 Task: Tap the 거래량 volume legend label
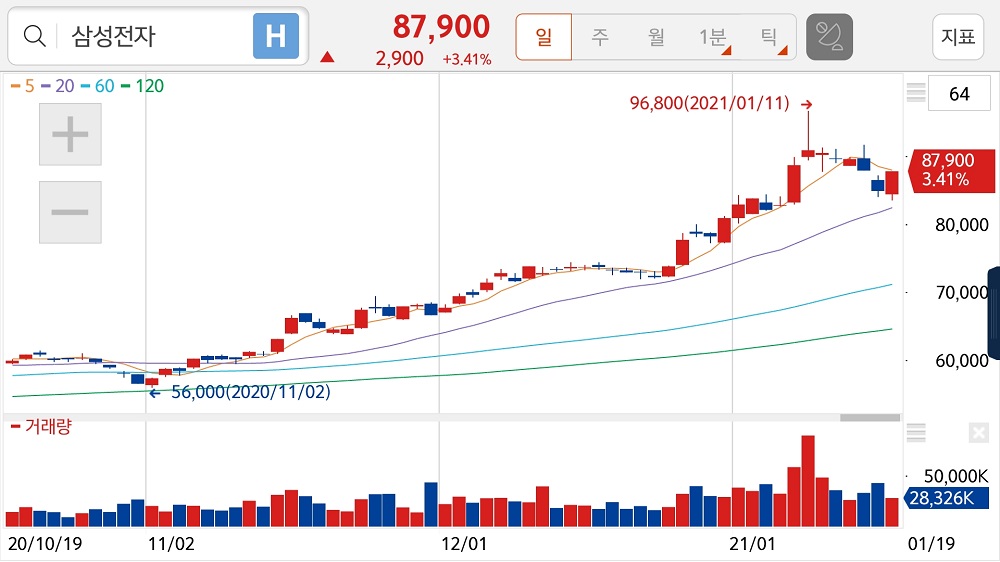click(41, 426)
